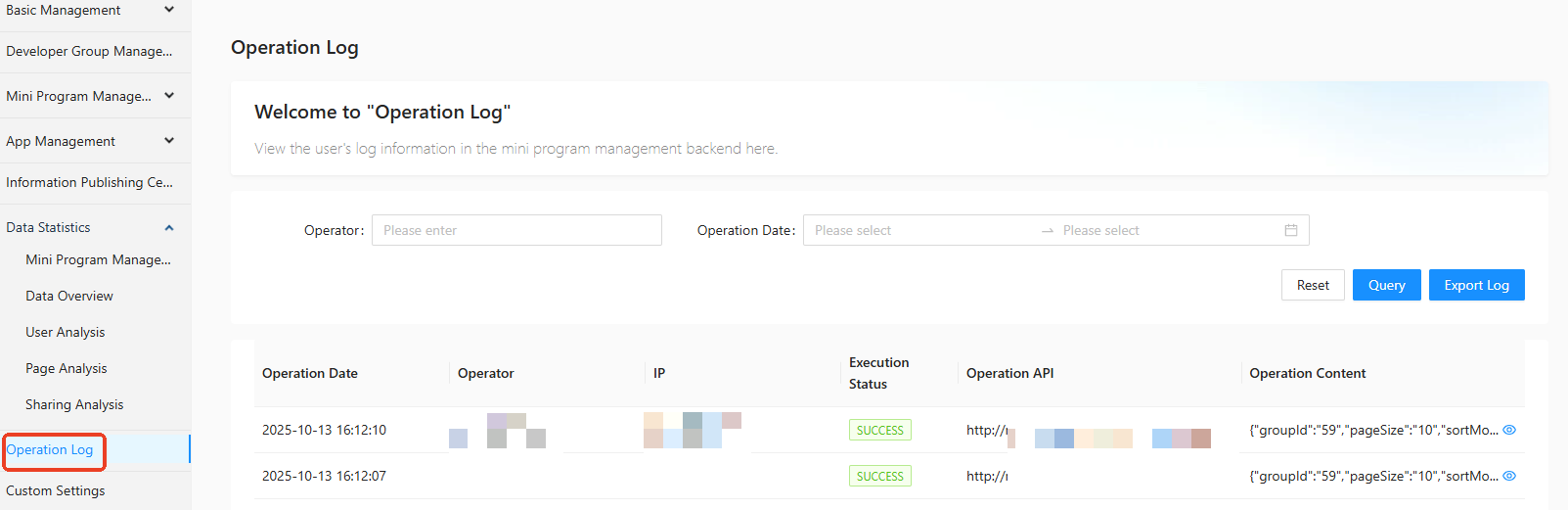View content details of 16:12:10 log entry
The image size is (1568, 510).
tap(1509, 430)
